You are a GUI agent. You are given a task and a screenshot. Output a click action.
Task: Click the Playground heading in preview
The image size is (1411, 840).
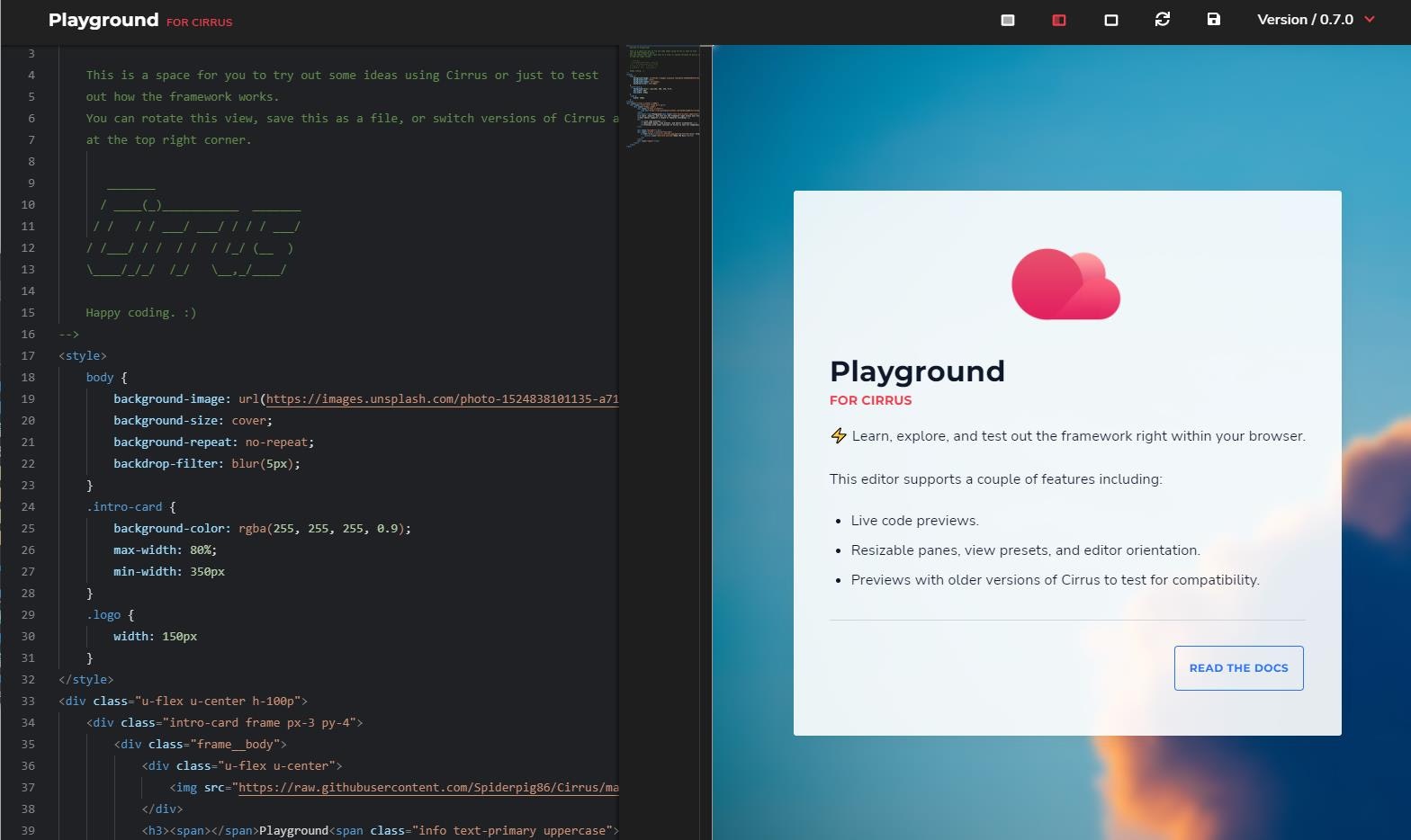[x=917, y=371]
